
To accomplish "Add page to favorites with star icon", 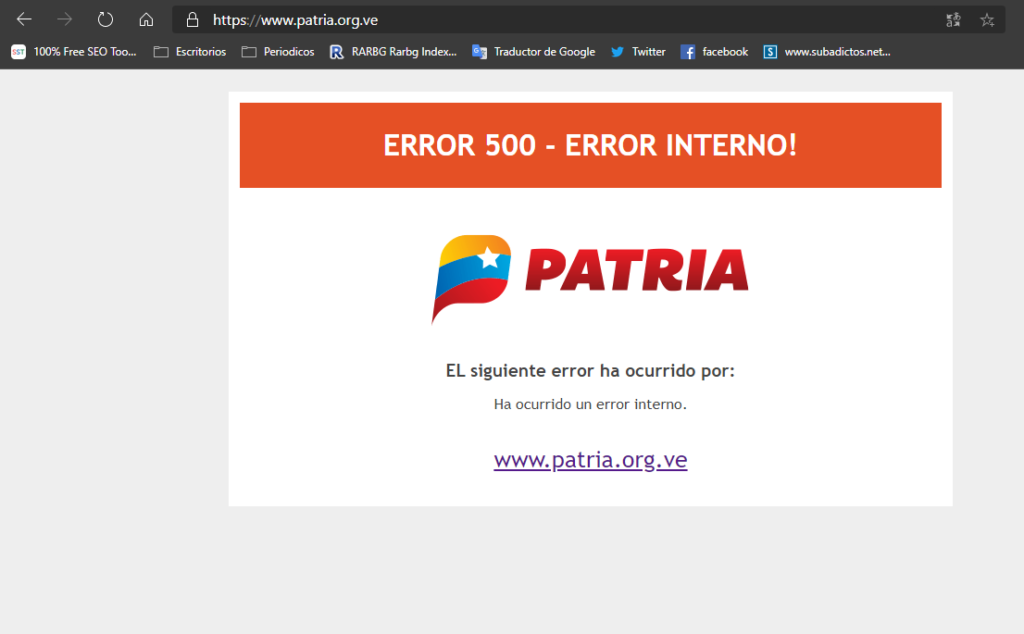I will [987, 20].
